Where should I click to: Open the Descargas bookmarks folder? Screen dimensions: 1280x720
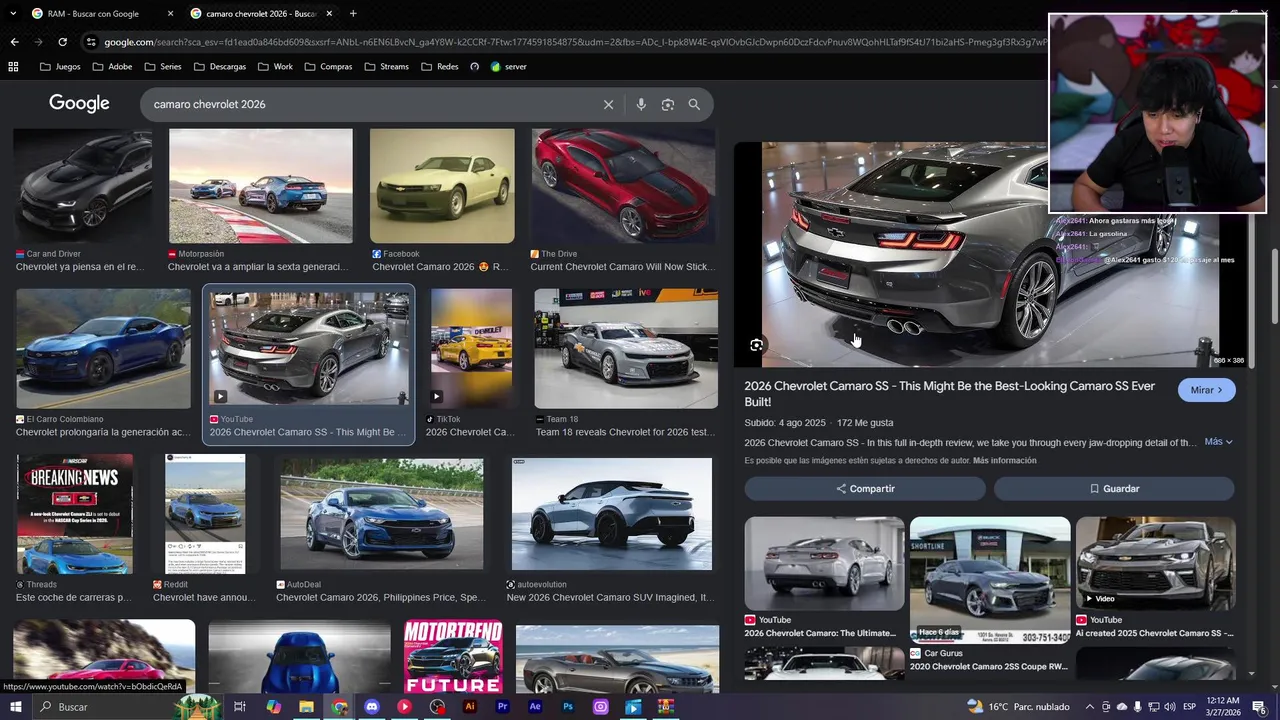pos(220,67)
